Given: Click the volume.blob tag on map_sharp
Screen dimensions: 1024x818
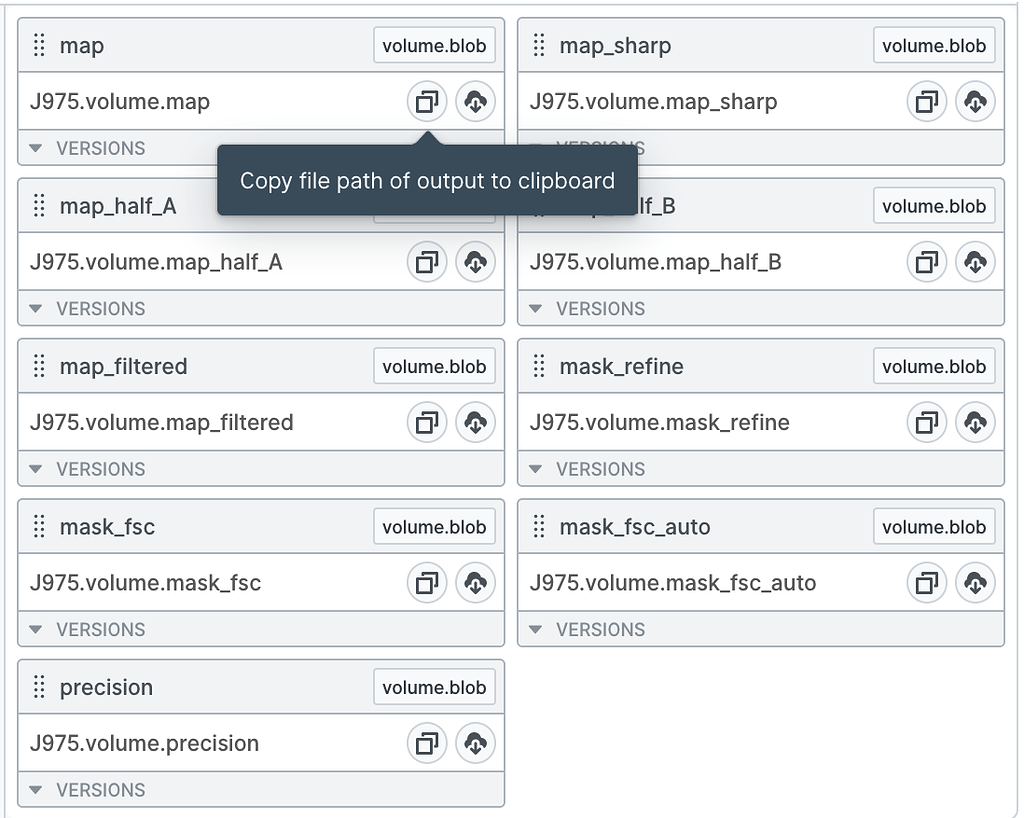Looking at the screenshot, I should tap(934, 45).
